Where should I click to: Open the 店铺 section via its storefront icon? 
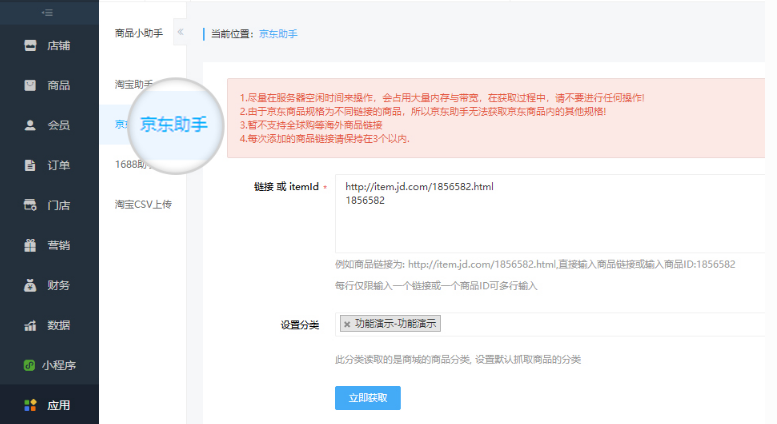pyautogui.click(x=30, y=46)
